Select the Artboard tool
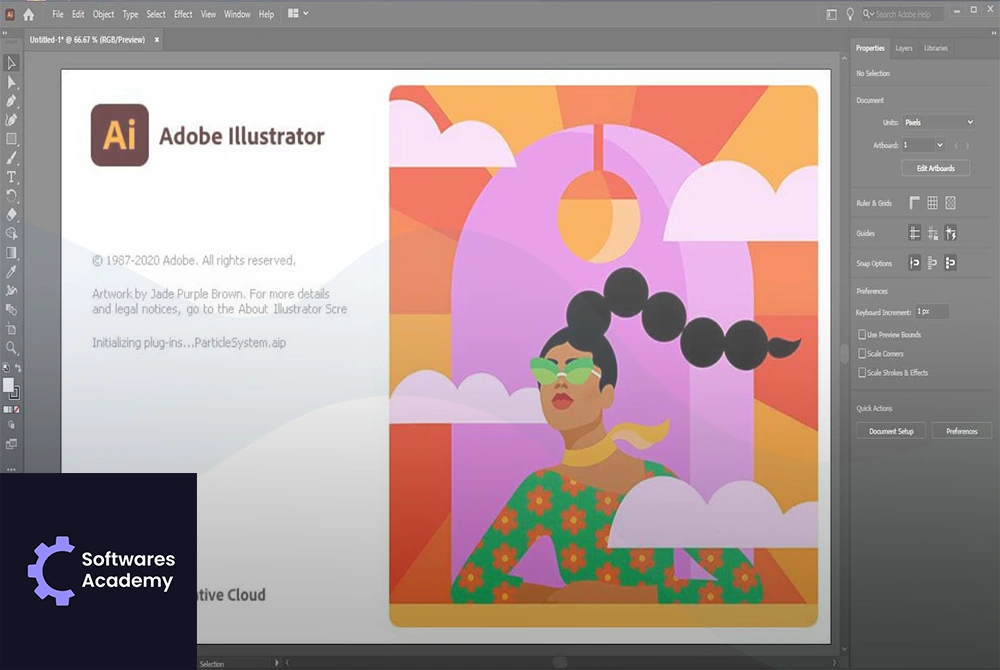 pos(11,329)
